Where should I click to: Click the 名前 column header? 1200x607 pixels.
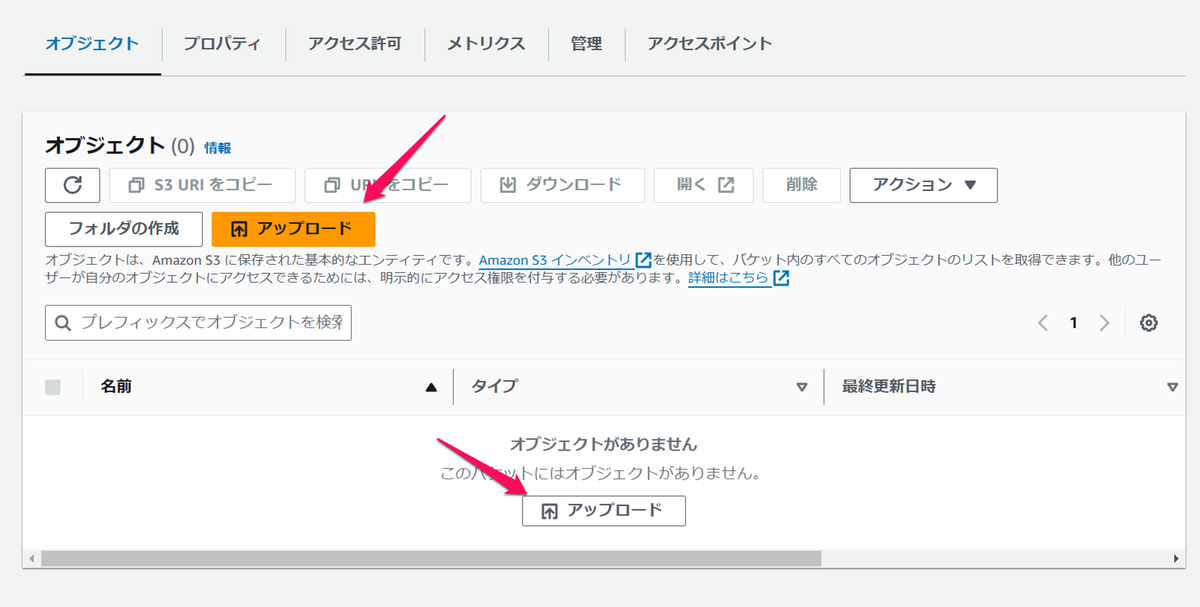[x=117, y=387]
